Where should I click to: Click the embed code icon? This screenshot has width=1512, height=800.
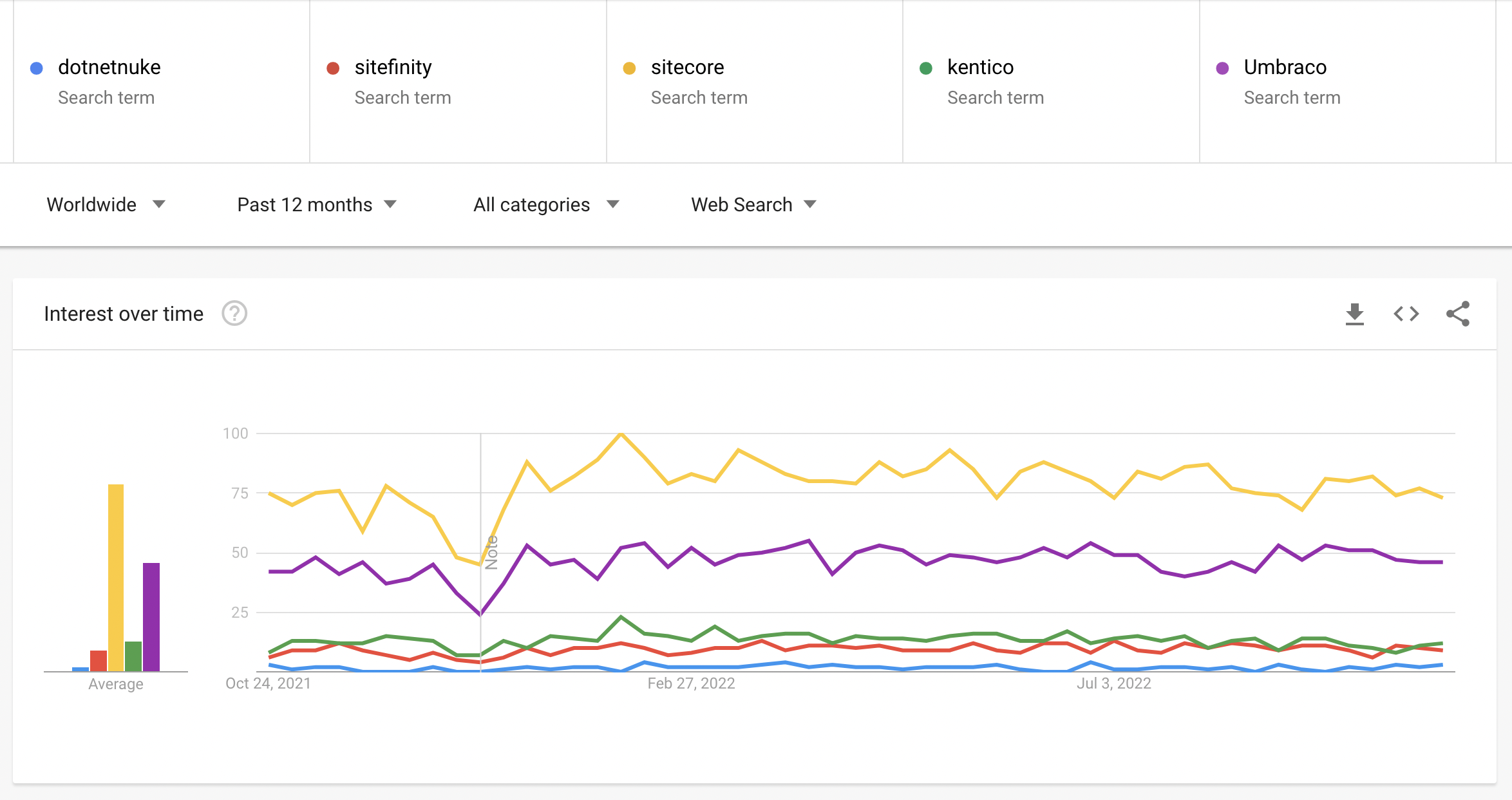[1406, 314]
